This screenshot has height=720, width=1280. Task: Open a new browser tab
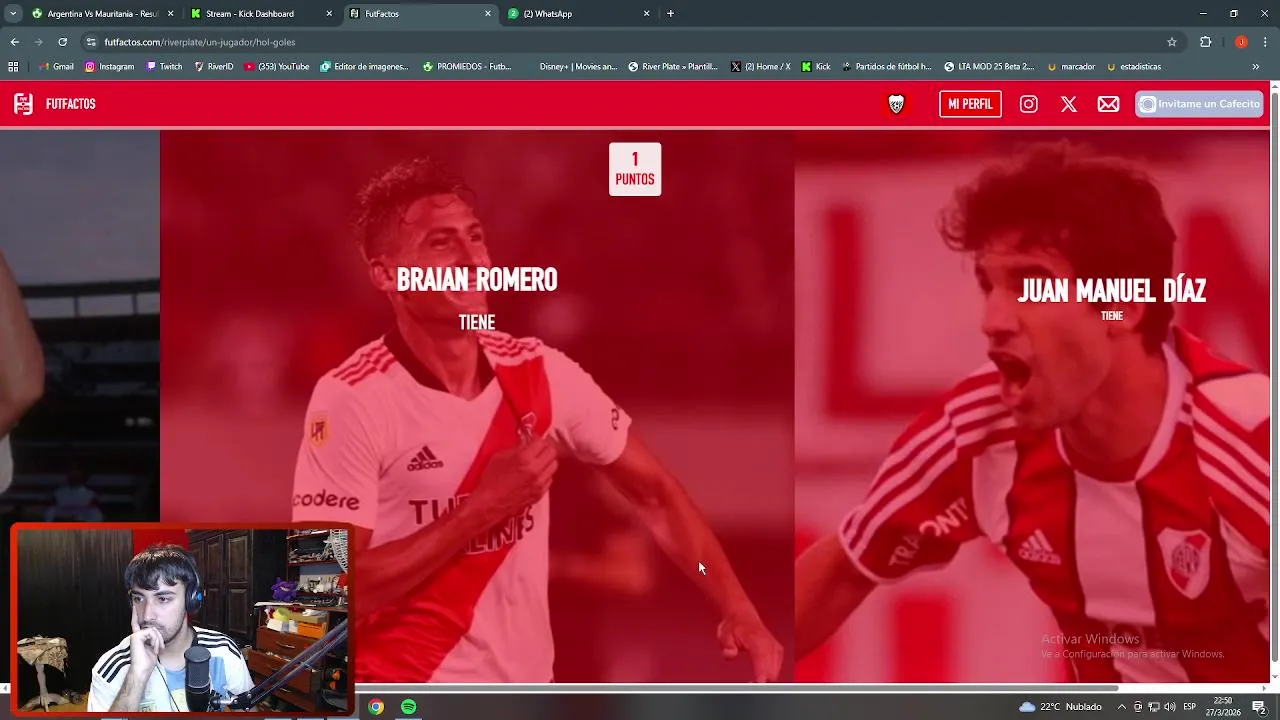[670, 14]
